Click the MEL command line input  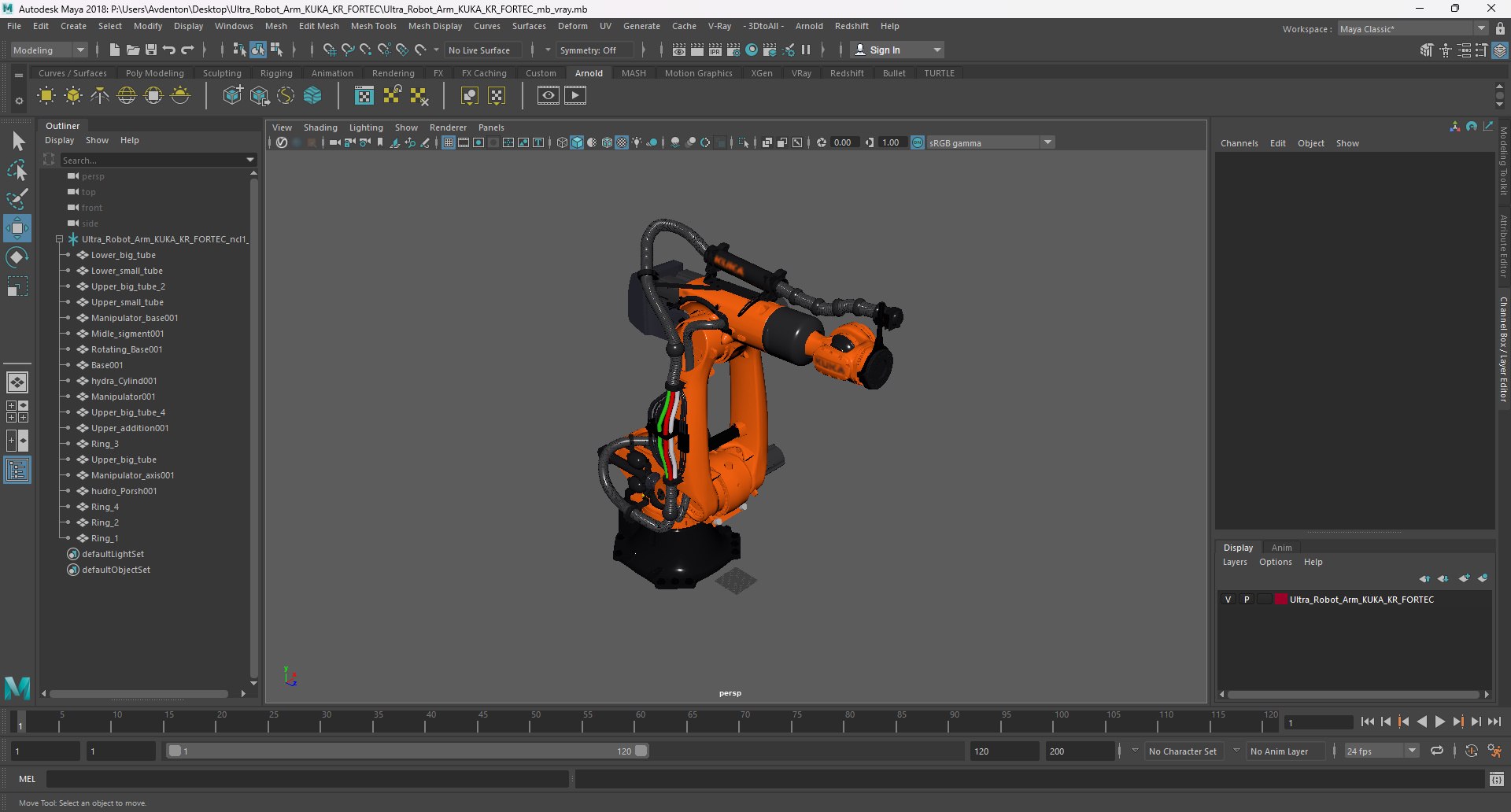pyautogui.click(x=307, y=779)
